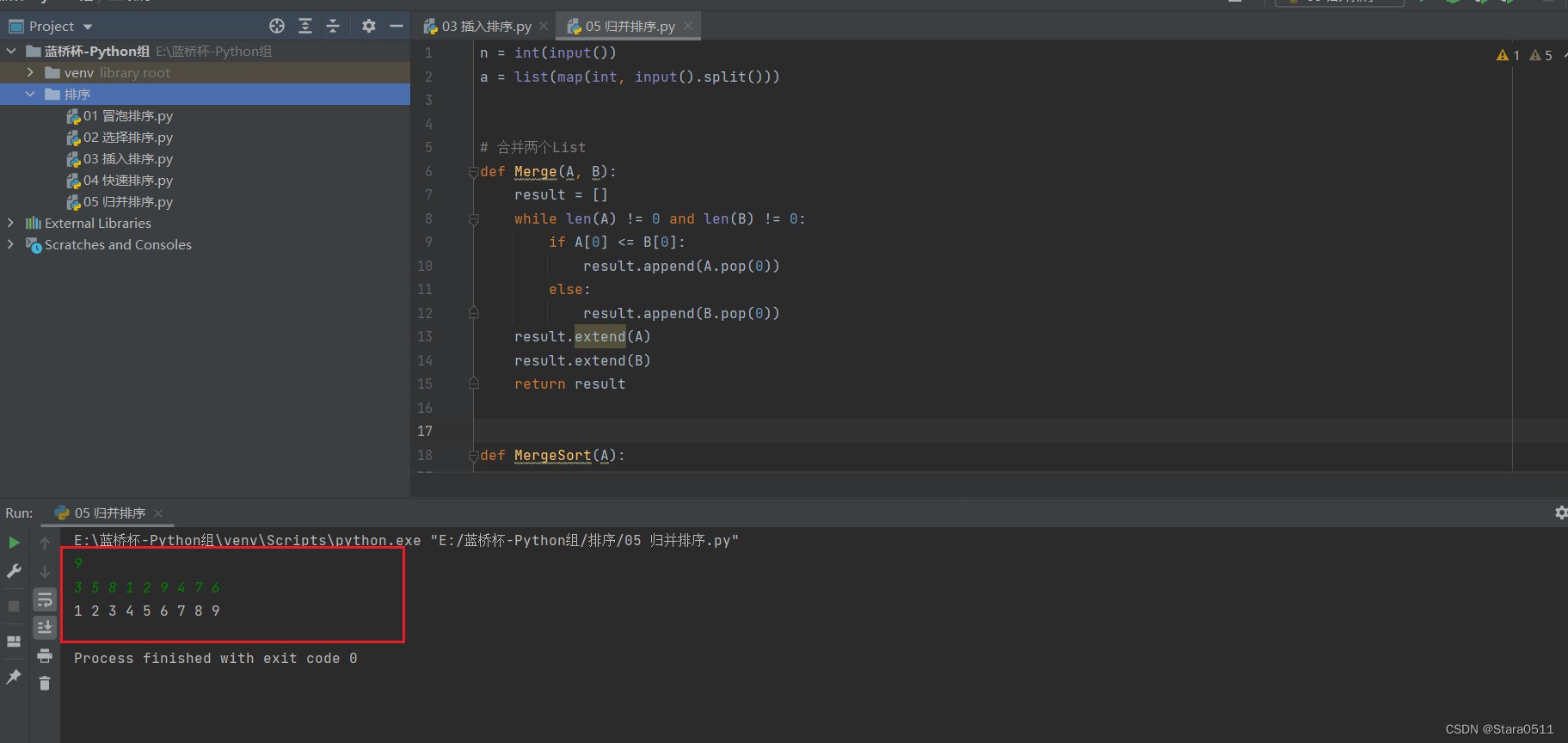Fold the while loop at line 8
This screenshot has height=743, width=1568.
pyautogui.click(x=473, y=219)
